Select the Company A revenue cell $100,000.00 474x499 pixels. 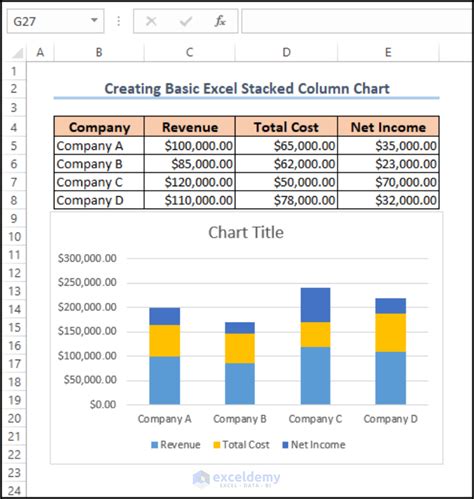click(190, 146)
